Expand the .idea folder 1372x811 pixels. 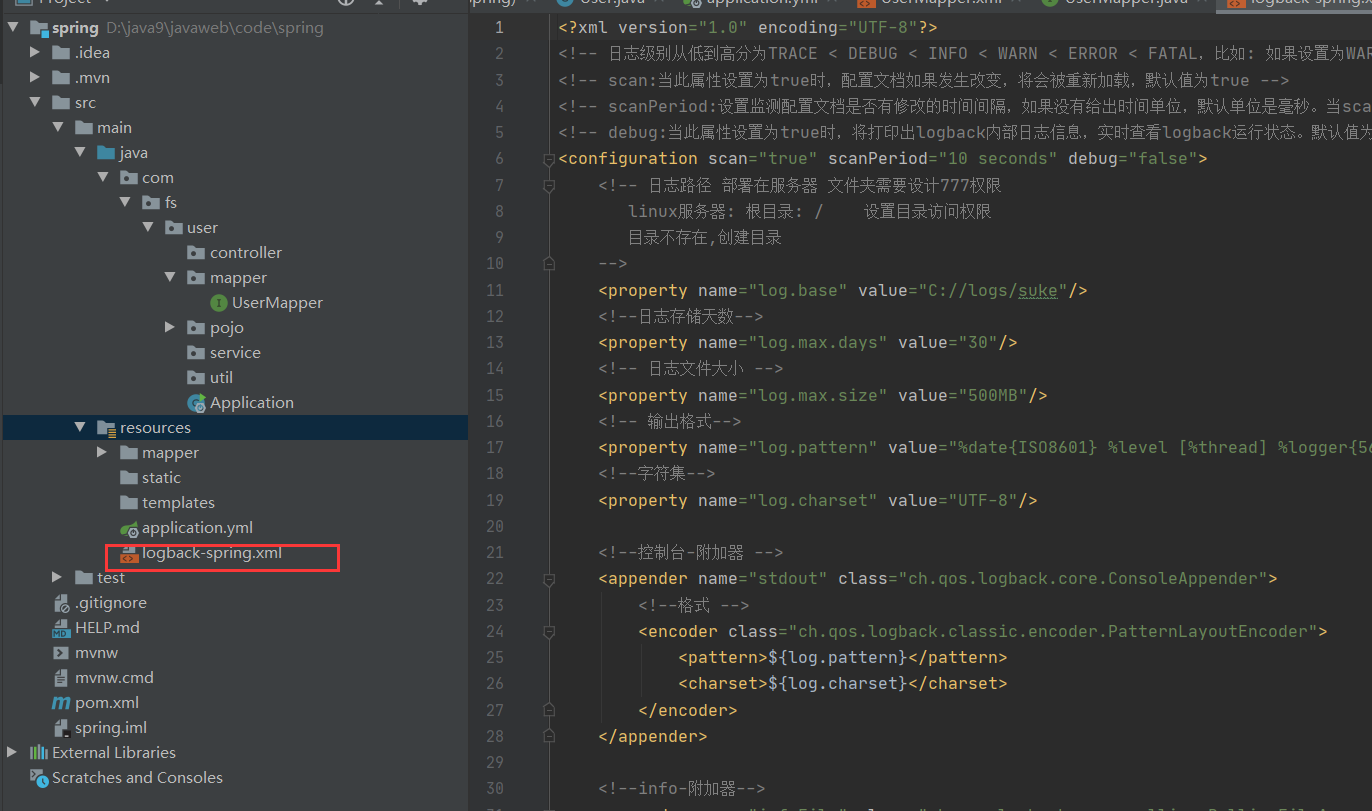[x=36, y=53]
